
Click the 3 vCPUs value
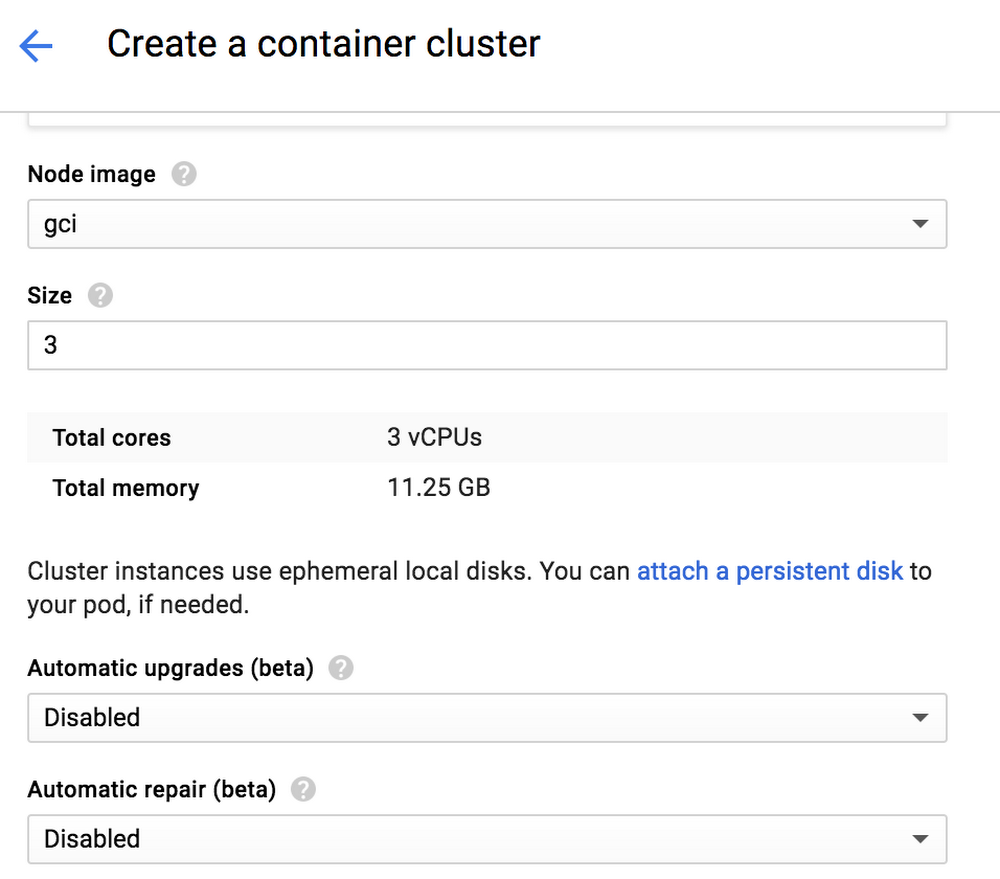click(x=433, y=437)
